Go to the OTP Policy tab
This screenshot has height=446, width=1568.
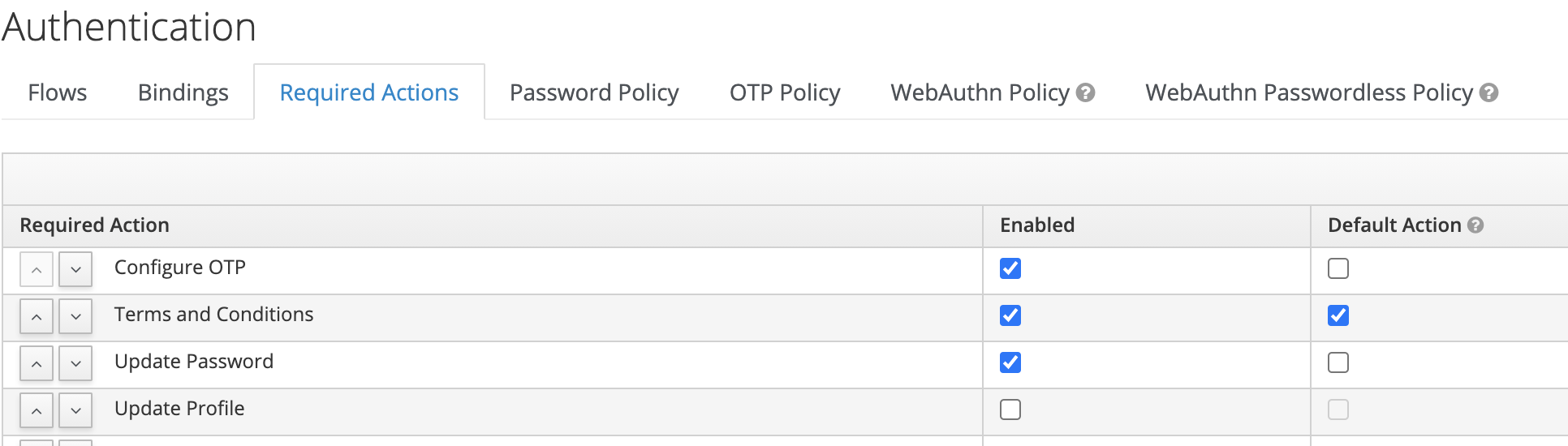coord(785,92)
